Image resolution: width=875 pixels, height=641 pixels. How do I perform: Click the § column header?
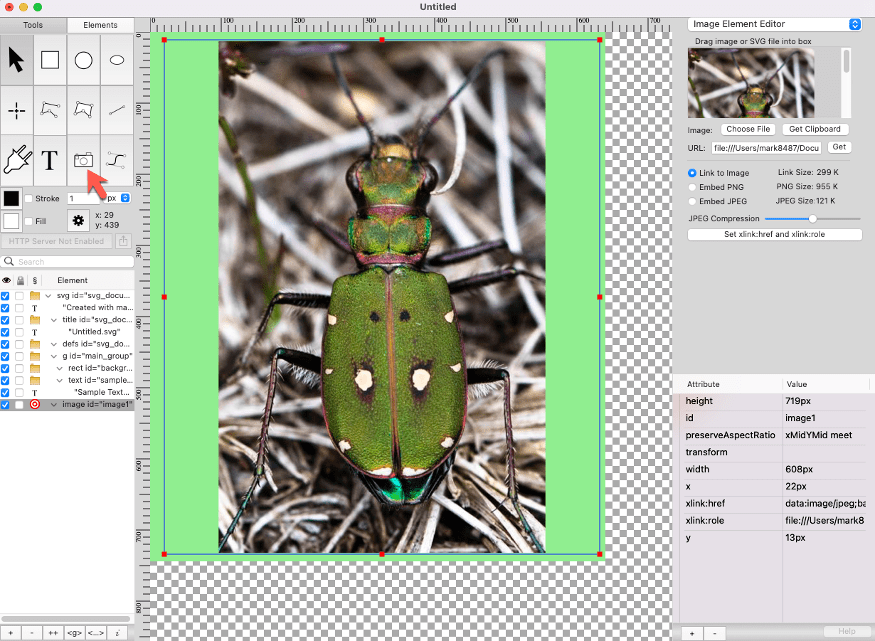click(x=35, y=280)
